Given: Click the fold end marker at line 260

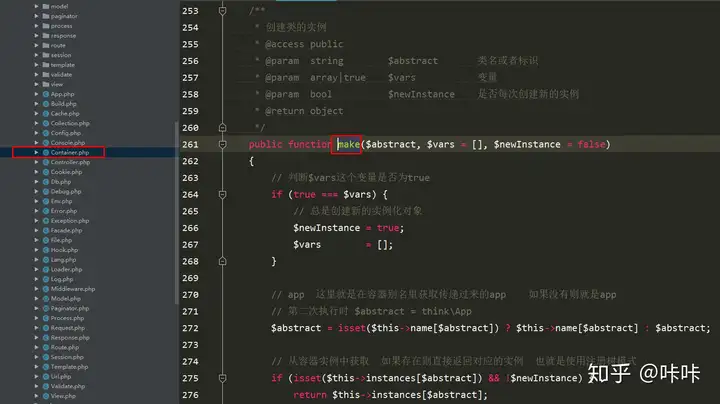Looking at the screenshot, I should pos(222,127).
